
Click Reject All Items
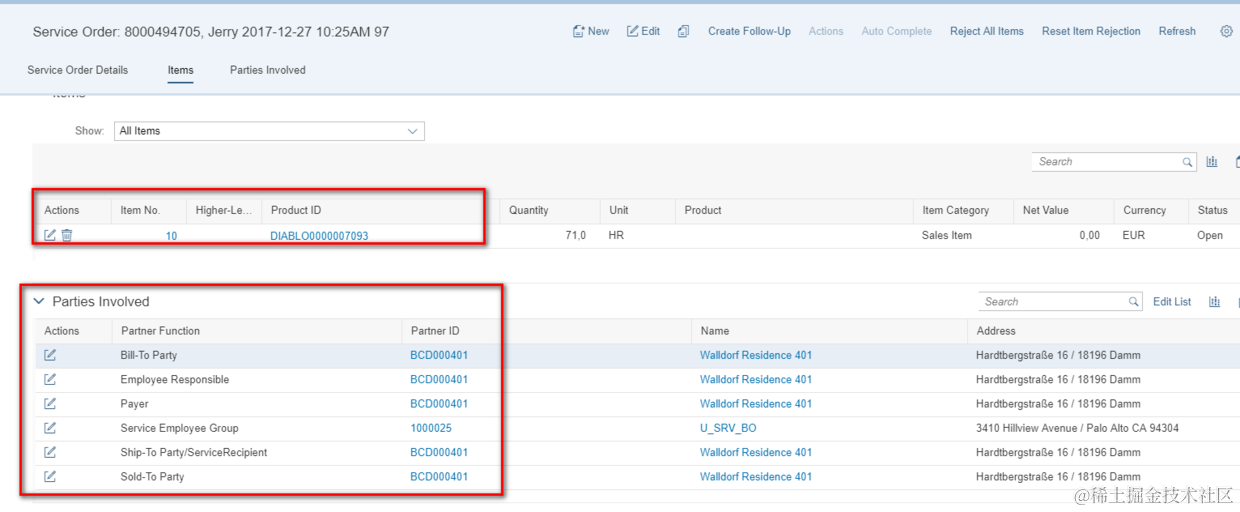986,31
